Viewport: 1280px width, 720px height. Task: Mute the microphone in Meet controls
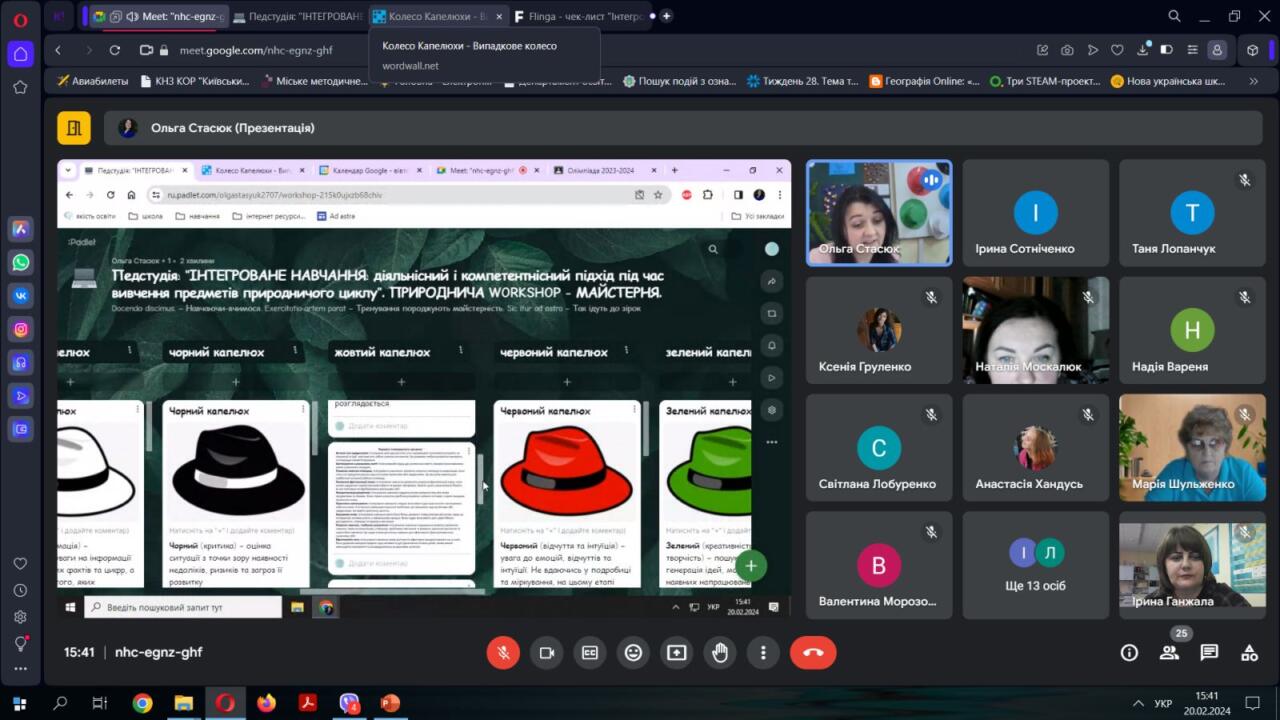tap(504, 653)
